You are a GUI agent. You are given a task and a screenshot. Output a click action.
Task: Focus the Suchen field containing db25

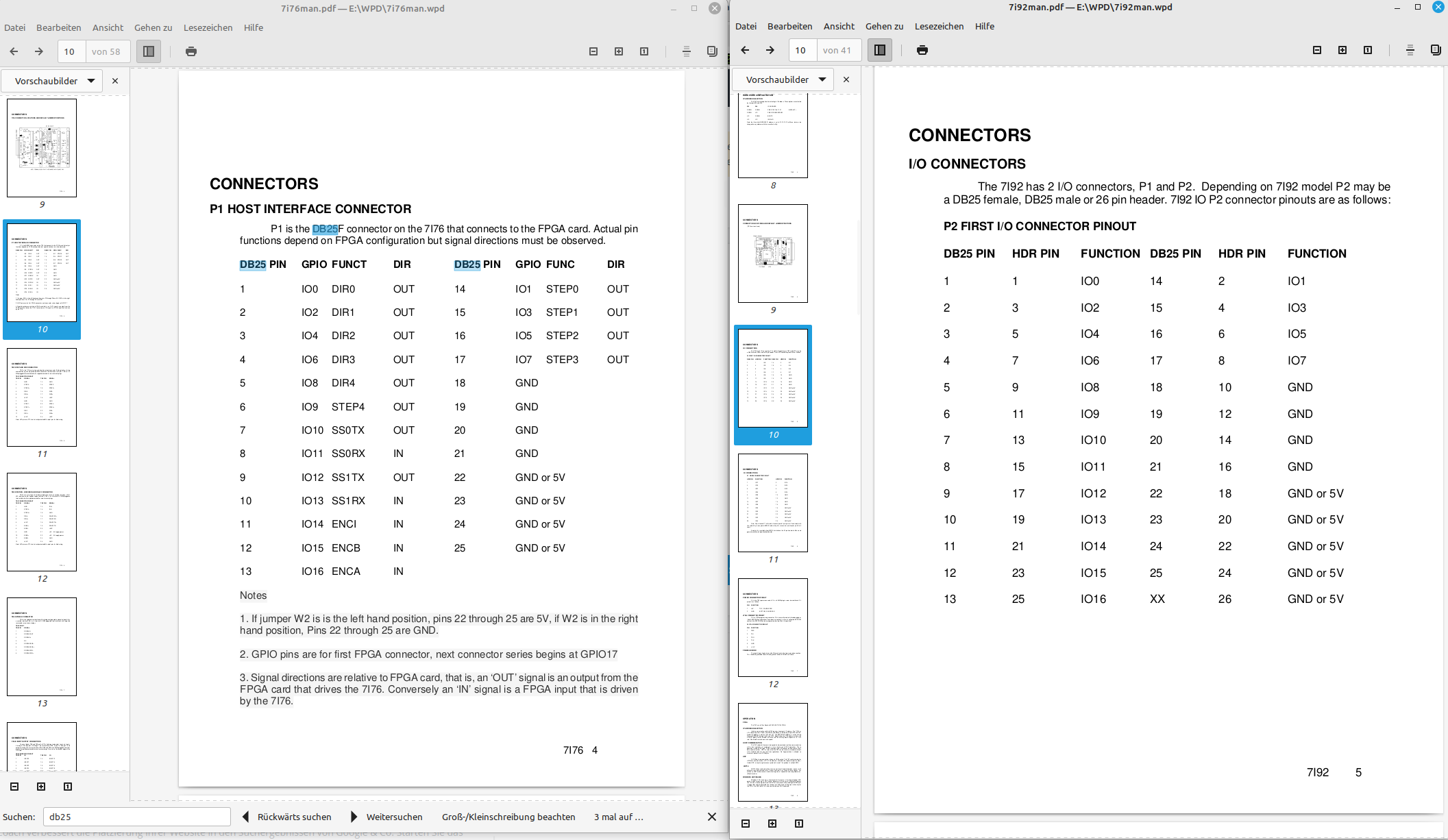pyautogui.click(x=137, y=817)
